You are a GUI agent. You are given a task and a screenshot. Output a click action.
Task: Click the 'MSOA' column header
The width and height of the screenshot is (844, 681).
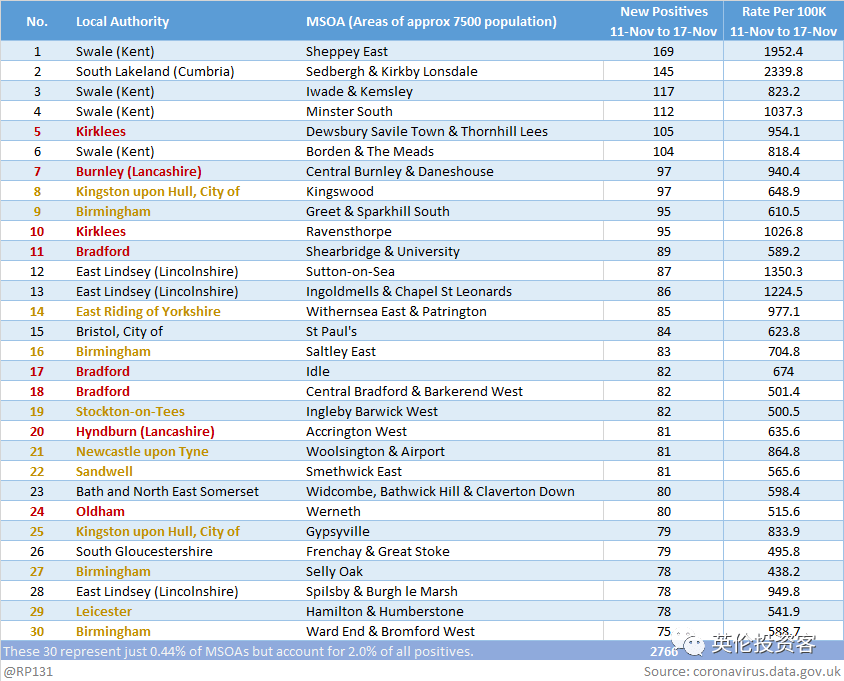(x=431, y=21)
